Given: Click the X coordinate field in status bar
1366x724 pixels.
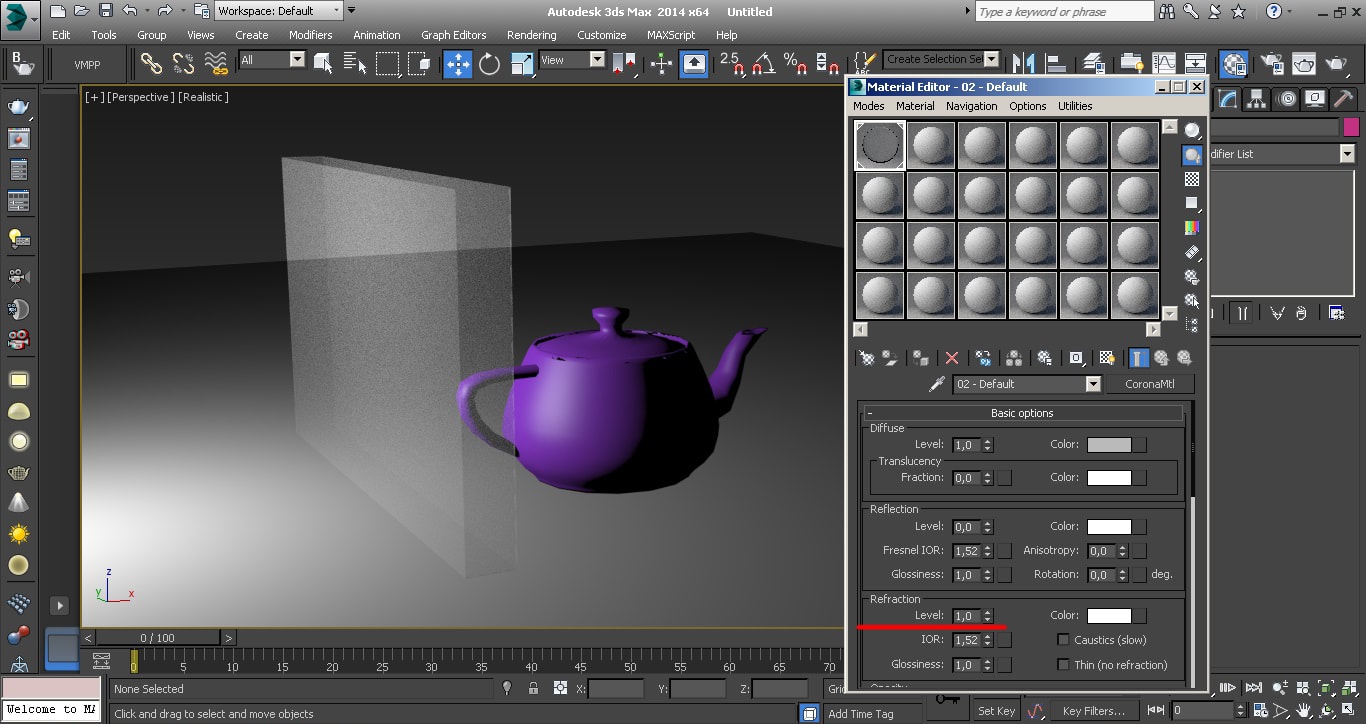Looking at the screenshot, I should click(616, 688).
